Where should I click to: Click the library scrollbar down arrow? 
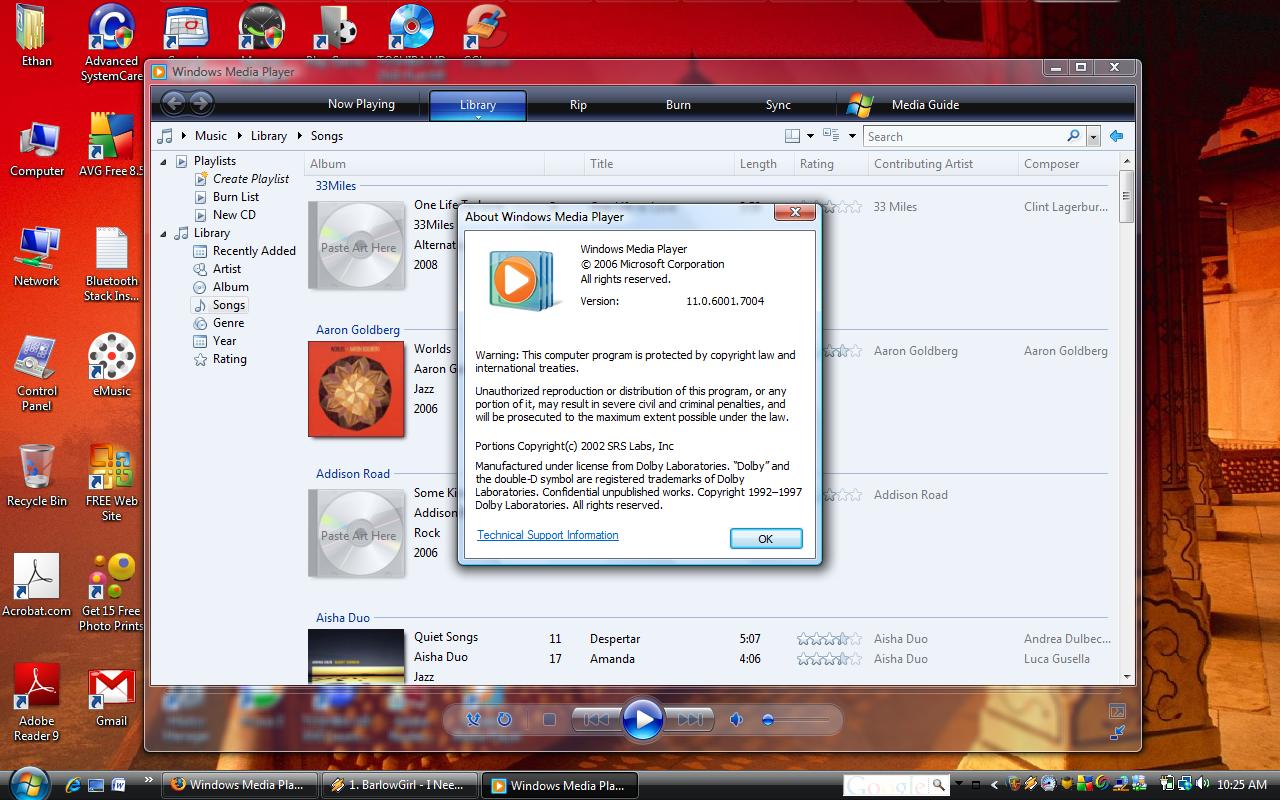point(1126,677)
